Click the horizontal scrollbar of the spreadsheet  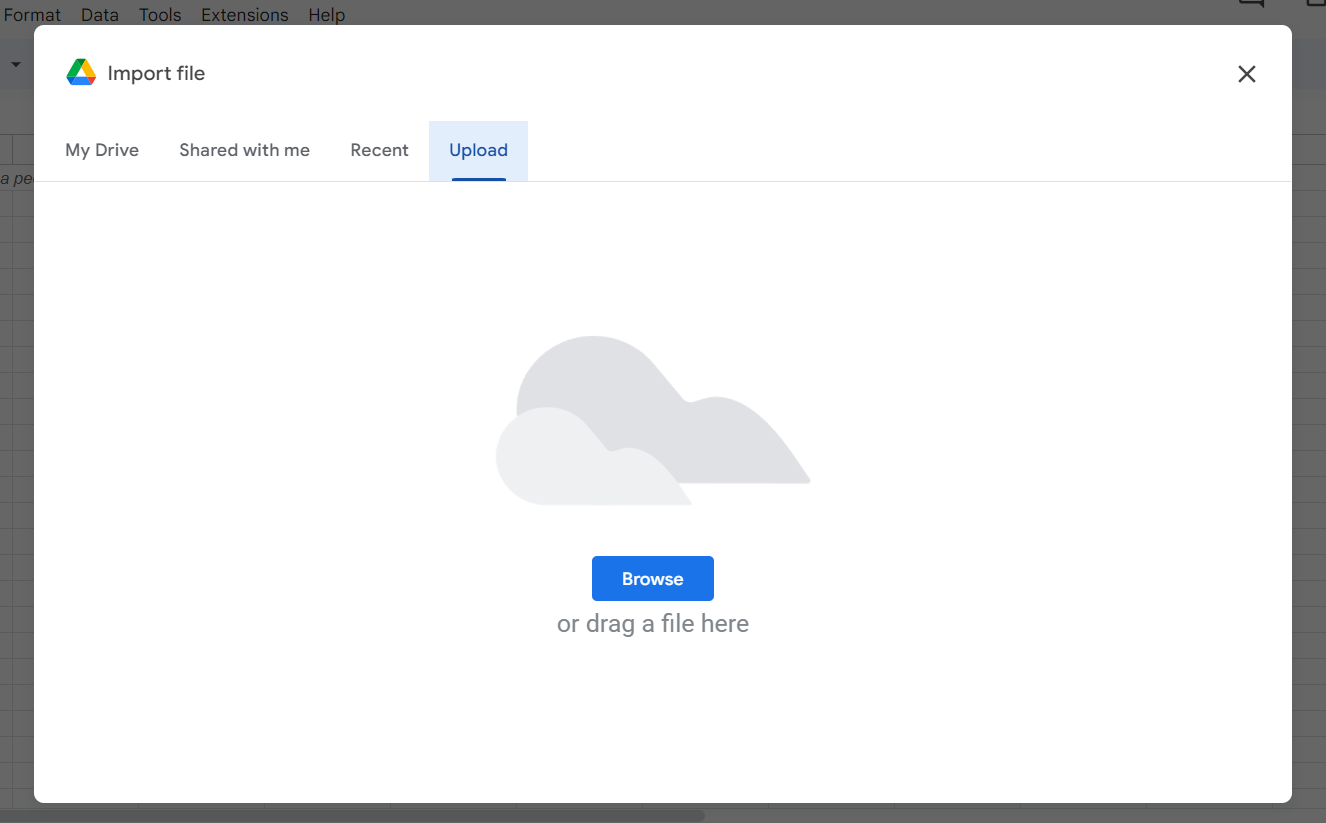tap(352, 816)
